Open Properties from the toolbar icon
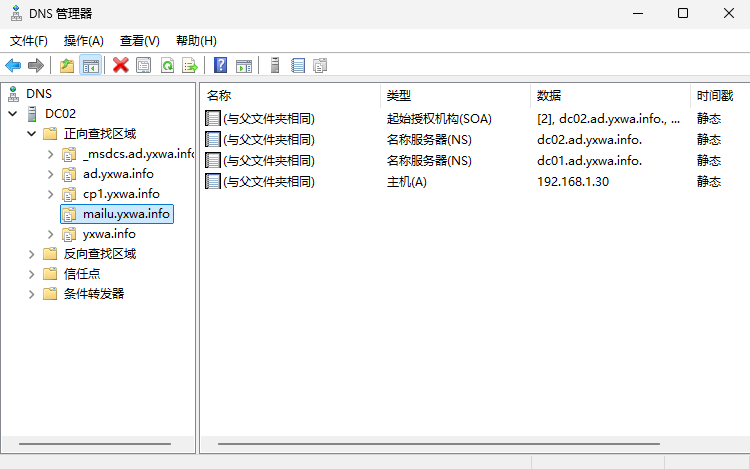The height and width of the screenshot is (469, 750). tap(144, 66)
